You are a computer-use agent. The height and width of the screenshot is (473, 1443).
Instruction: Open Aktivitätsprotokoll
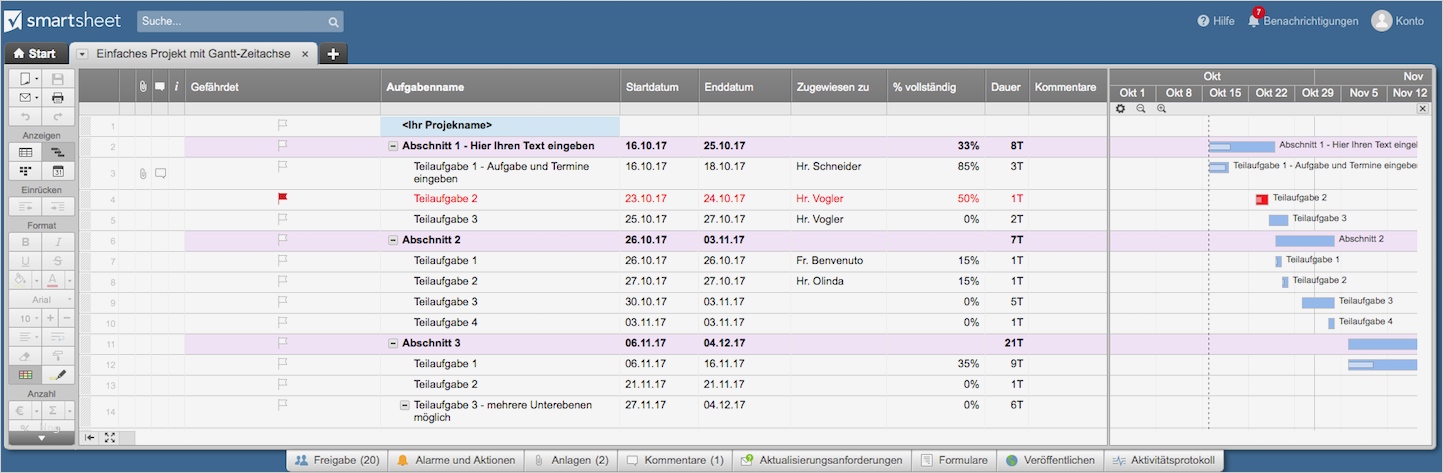(x=1163, y=460)
